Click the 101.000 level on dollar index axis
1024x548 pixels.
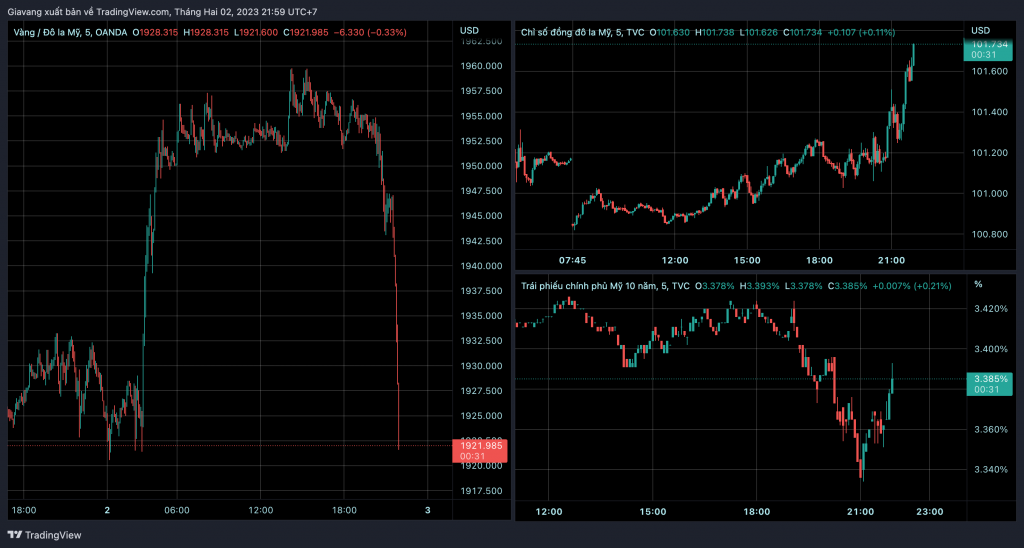tap(988, 193)
